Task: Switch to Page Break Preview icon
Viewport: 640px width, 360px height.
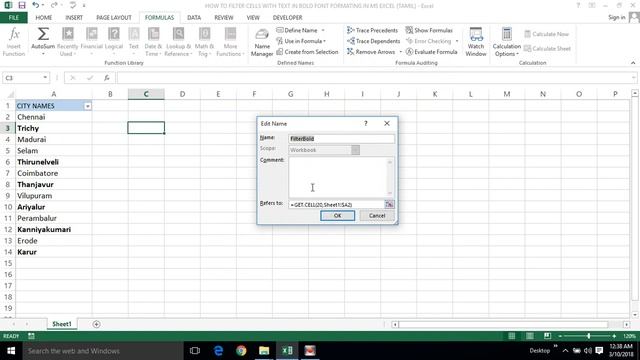Action: tap(547, 336)
